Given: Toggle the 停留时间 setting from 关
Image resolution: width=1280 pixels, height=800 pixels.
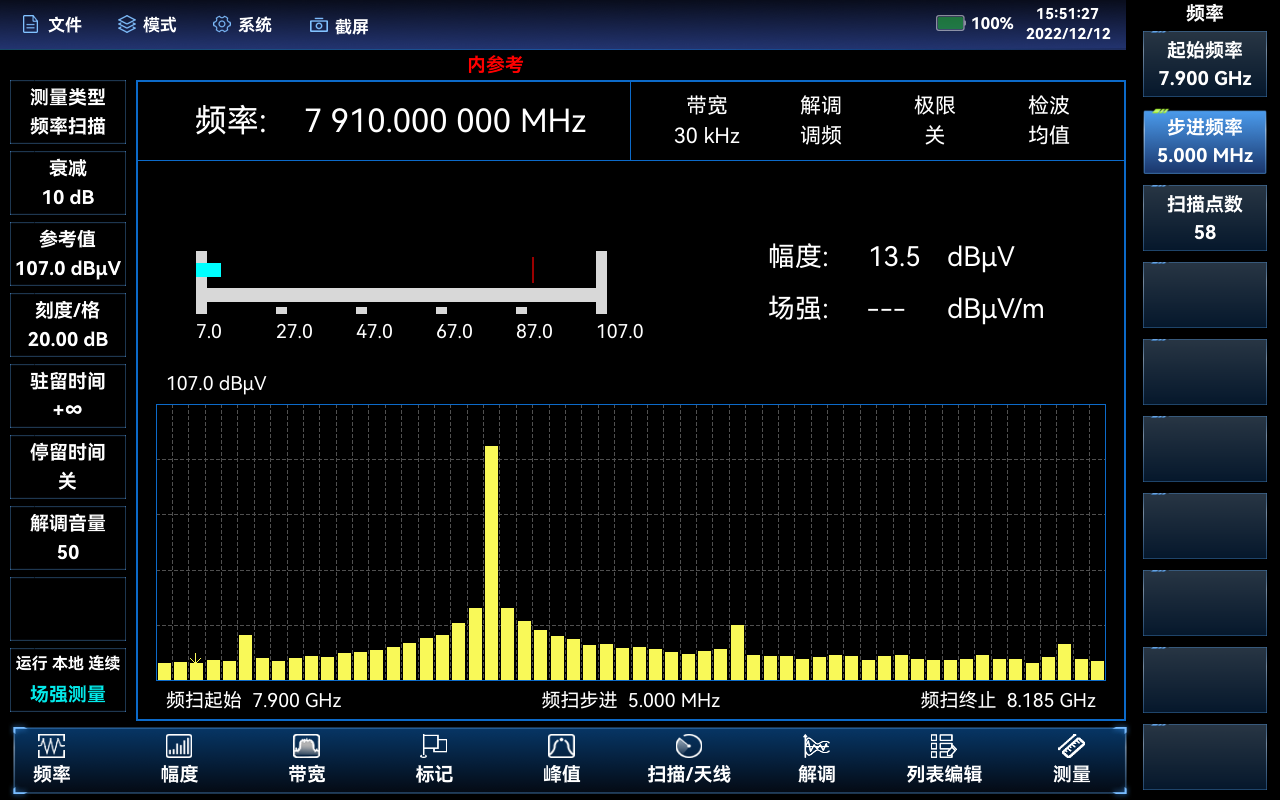Looking at the screenshot, I should [67, 467].
